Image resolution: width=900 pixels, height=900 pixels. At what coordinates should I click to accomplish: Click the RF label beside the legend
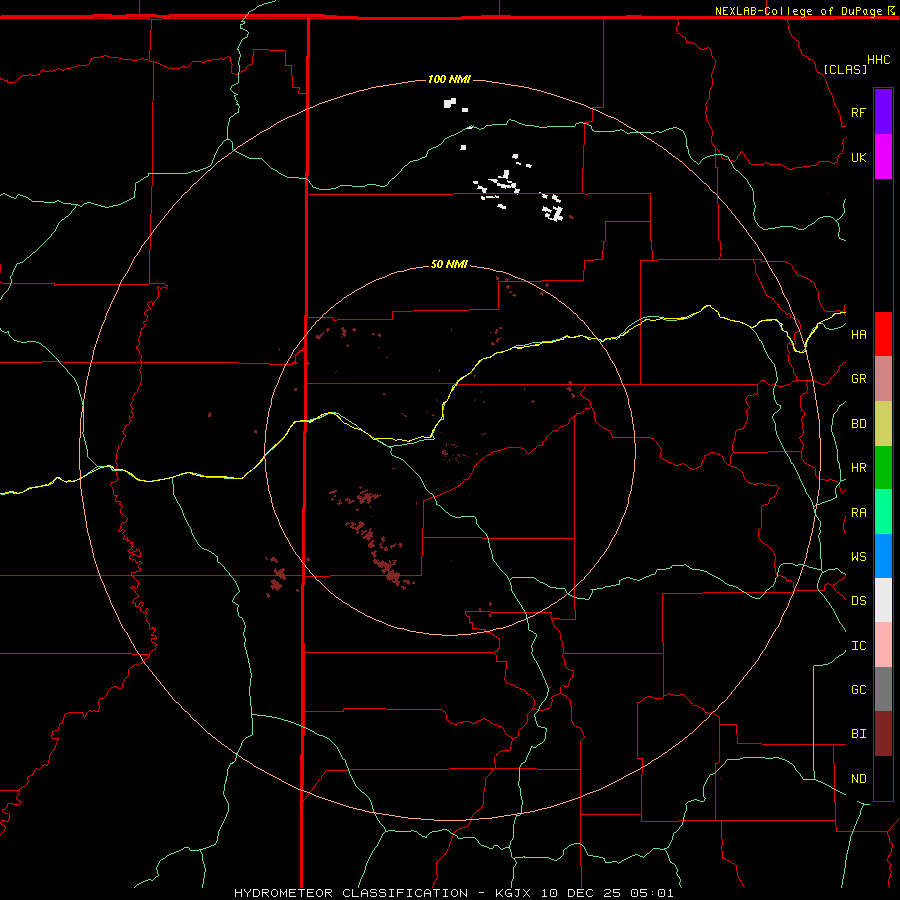pos(858,112)
